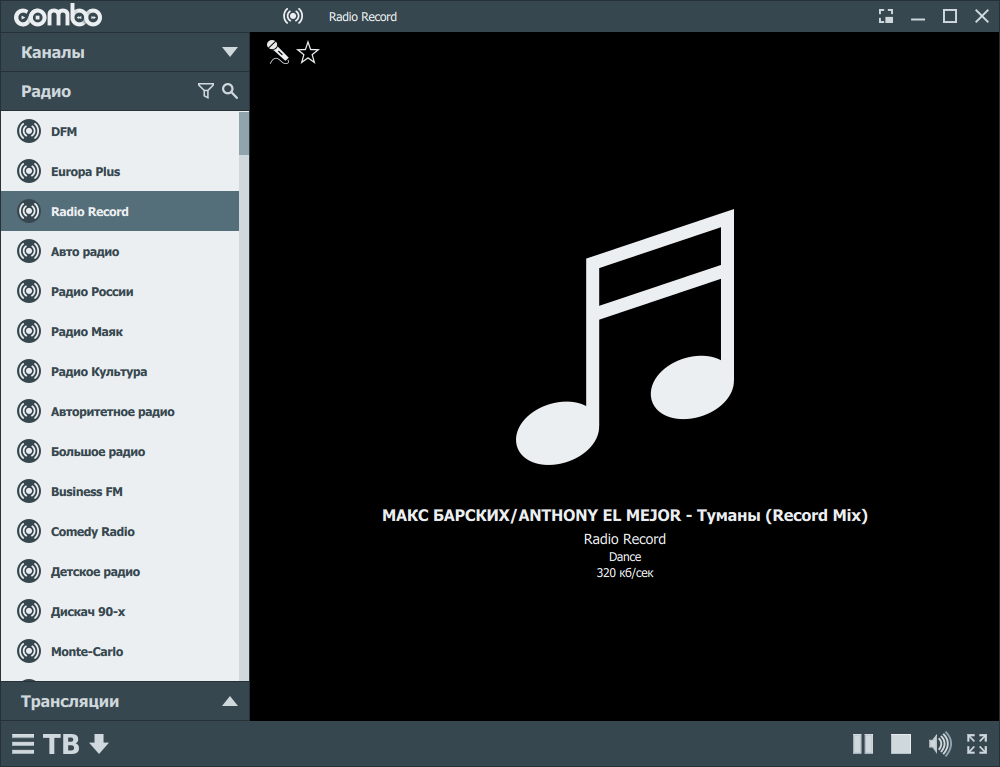1000x767 pixels.
Task: Switch to ТВ mode
Action: click(x=61, y=743)
